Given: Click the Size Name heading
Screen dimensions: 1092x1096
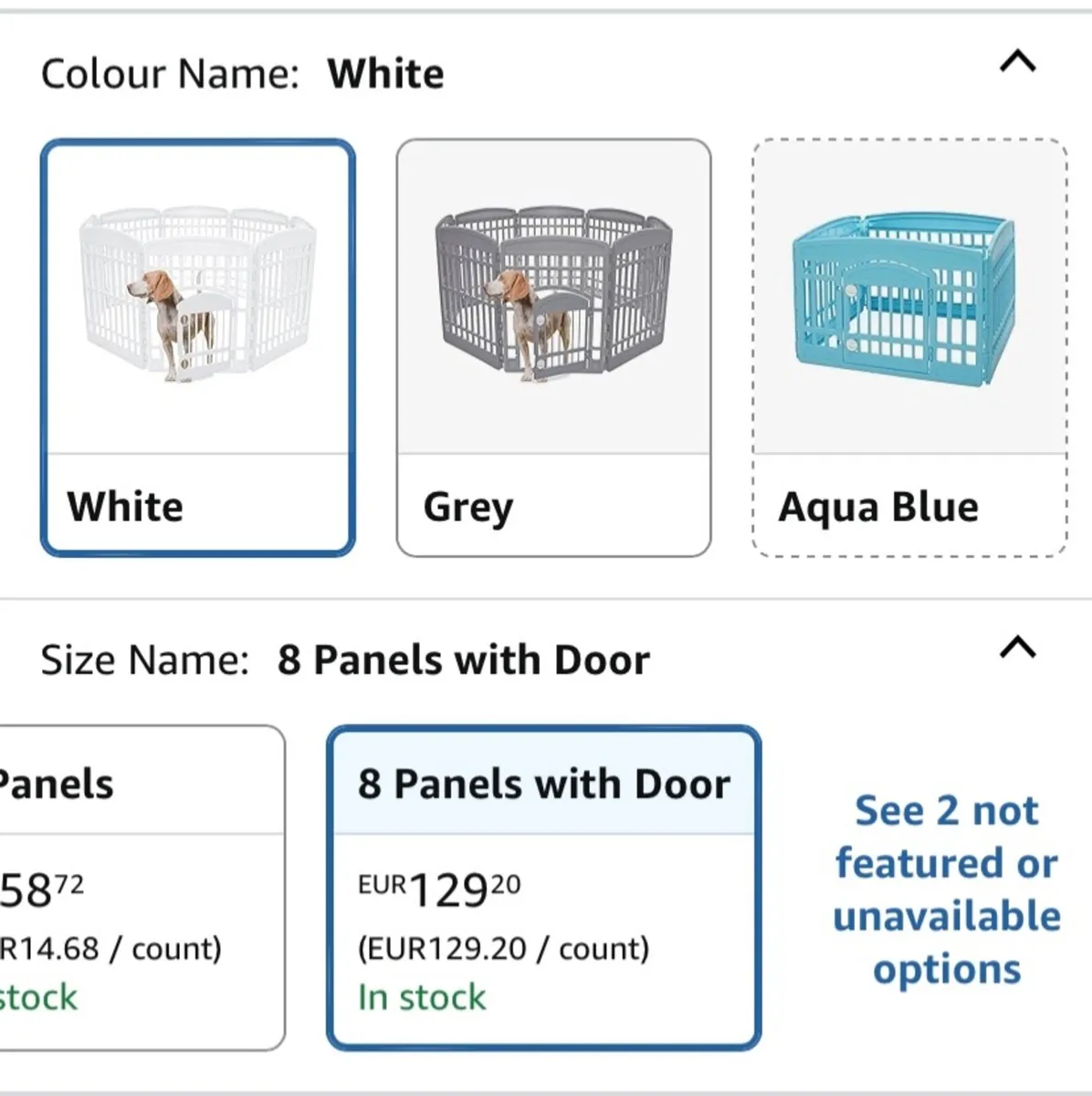Looking at the screenshot, I should point(146,658).
